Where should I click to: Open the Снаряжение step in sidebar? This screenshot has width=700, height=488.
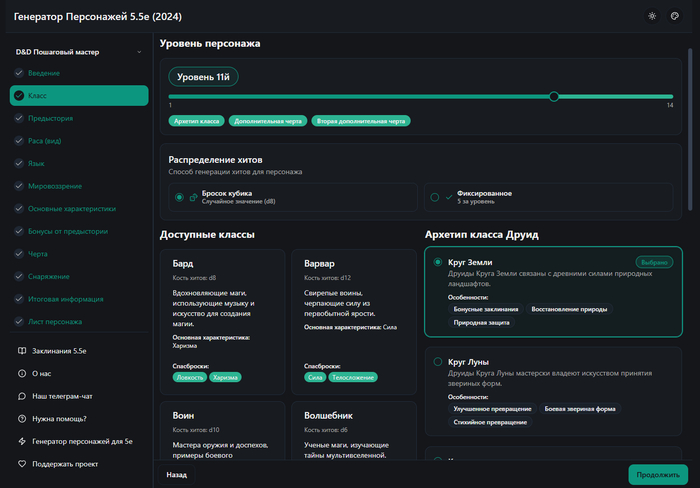click(49, 276)
